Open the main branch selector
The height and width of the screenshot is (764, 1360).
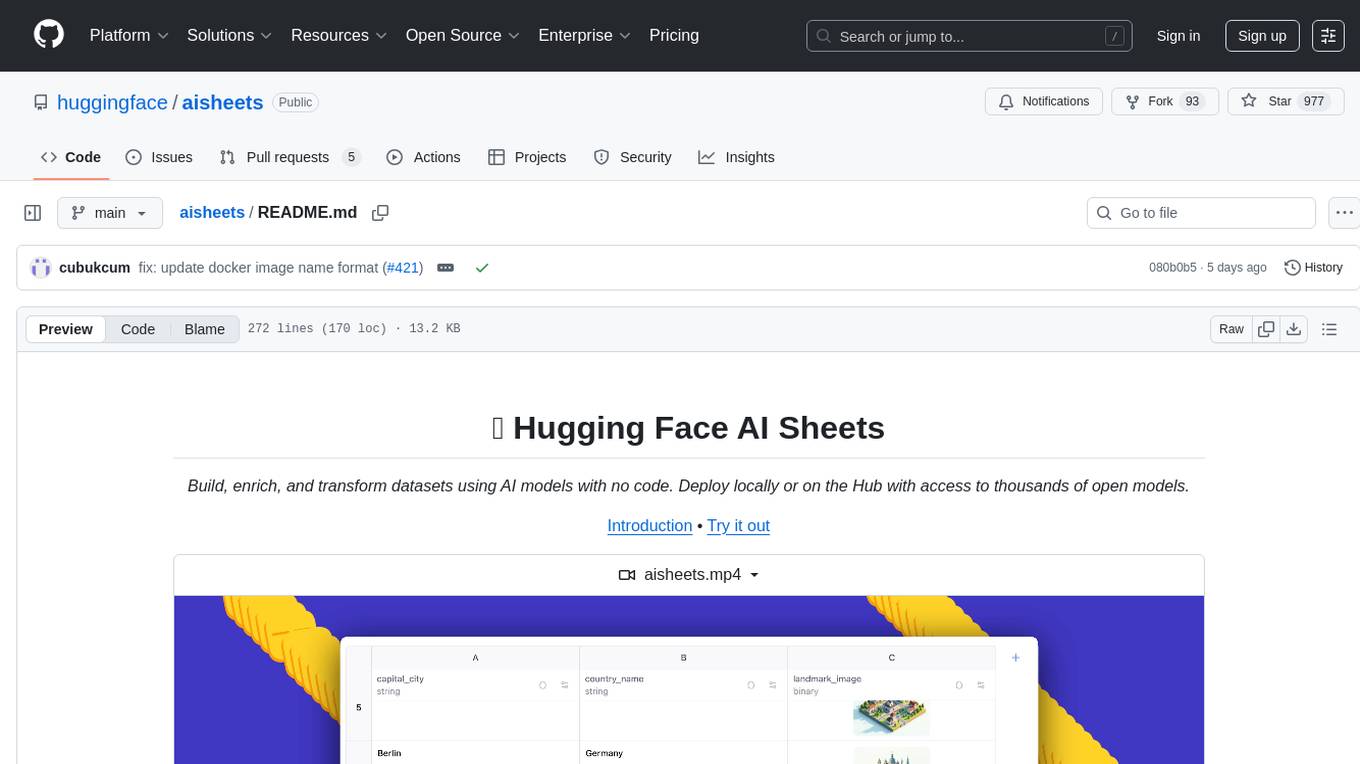110,213
